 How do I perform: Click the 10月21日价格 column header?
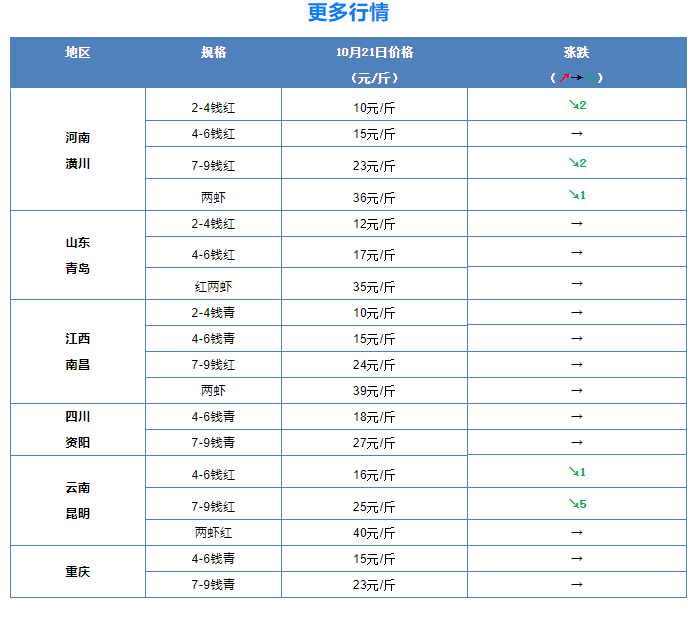374,52
